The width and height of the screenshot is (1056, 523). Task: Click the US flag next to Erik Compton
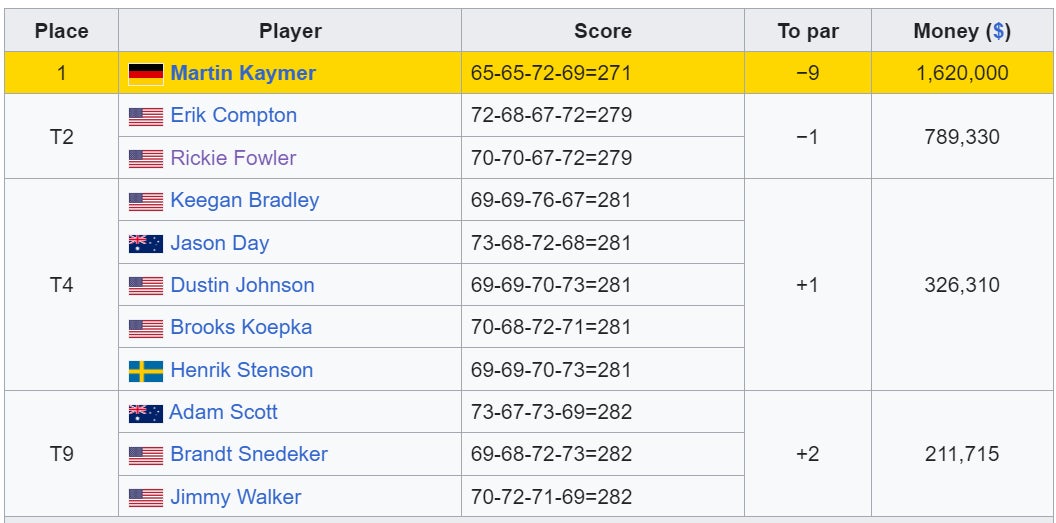point(146,116)
